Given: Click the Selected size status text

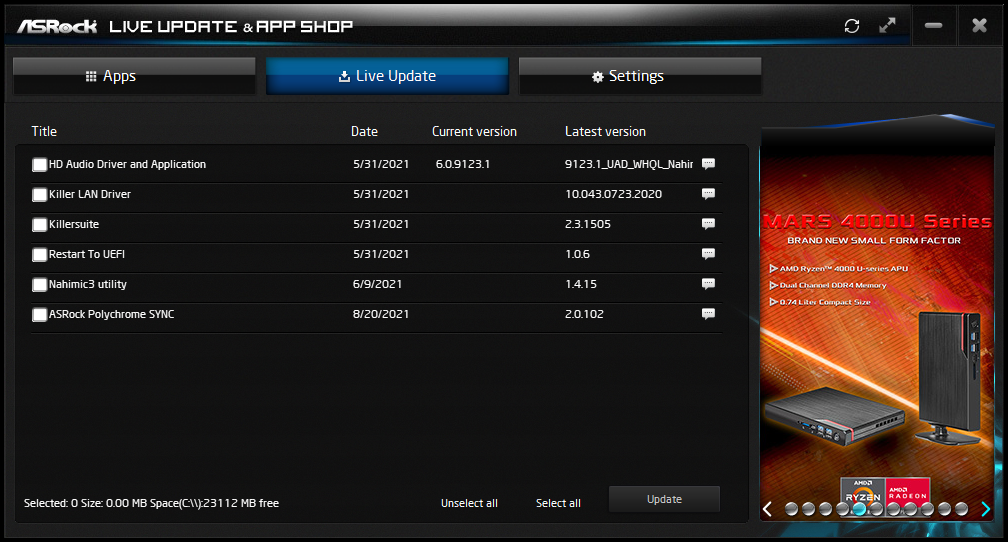Looking at the screenshot, I should click(x=151, y=503).
